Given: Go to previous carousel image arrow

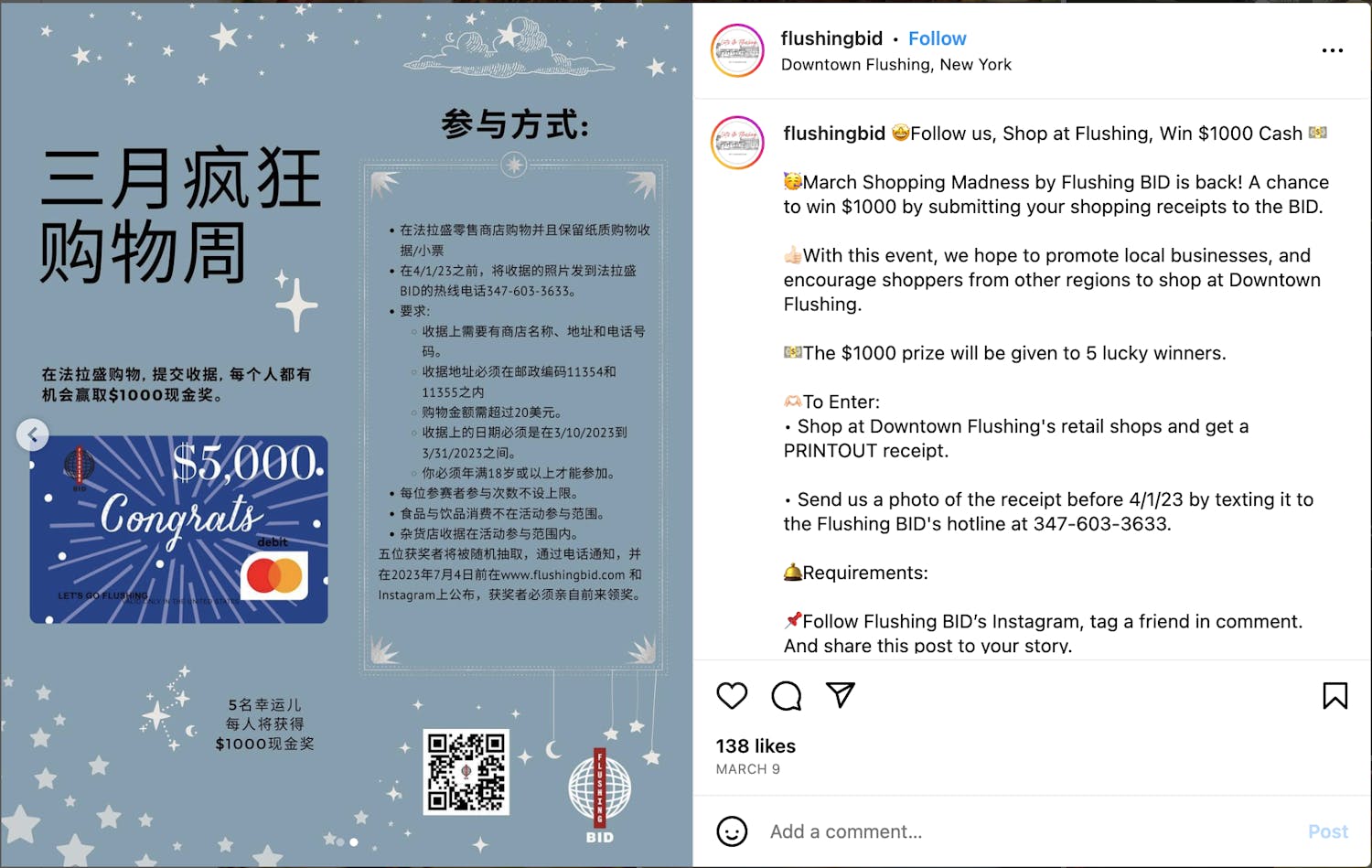Looking at the screenshot, I should click(x=33, y=434).
